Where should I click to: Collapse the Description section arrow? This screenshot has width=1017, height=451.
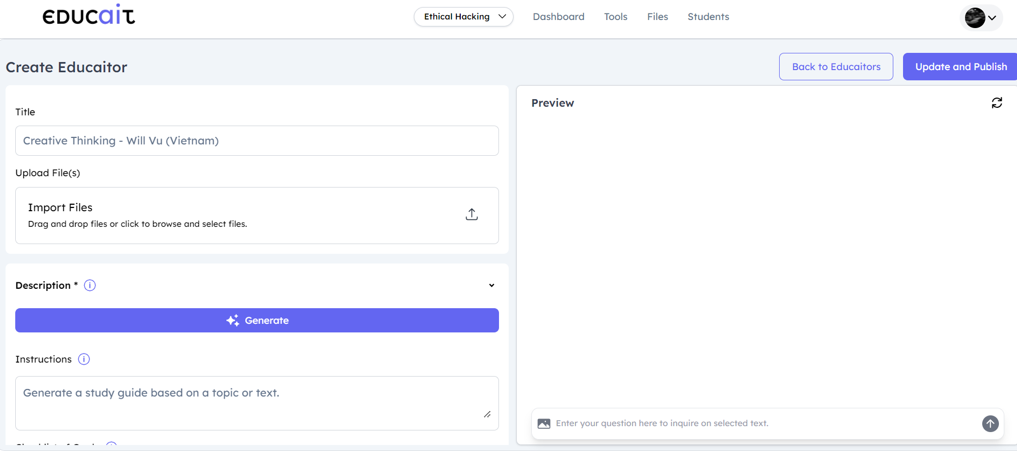point(491,286)
